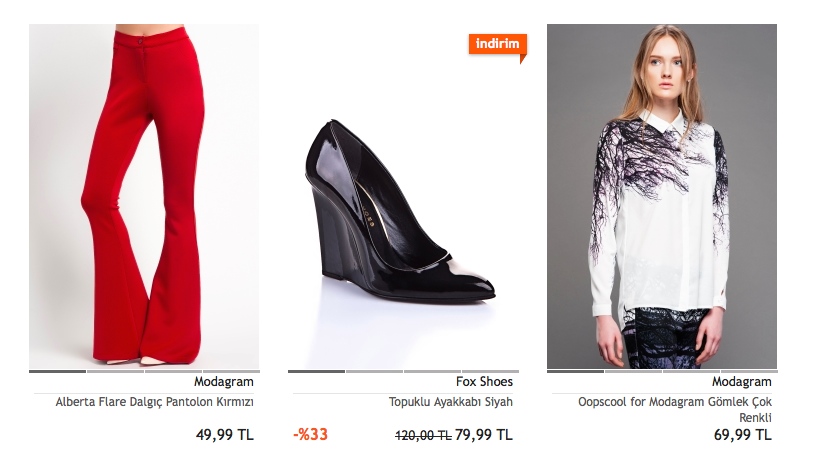Click the -%33 discount percentage label
Image resolution: width=815 pixels, height=460 pixels.
pos(310,435)
